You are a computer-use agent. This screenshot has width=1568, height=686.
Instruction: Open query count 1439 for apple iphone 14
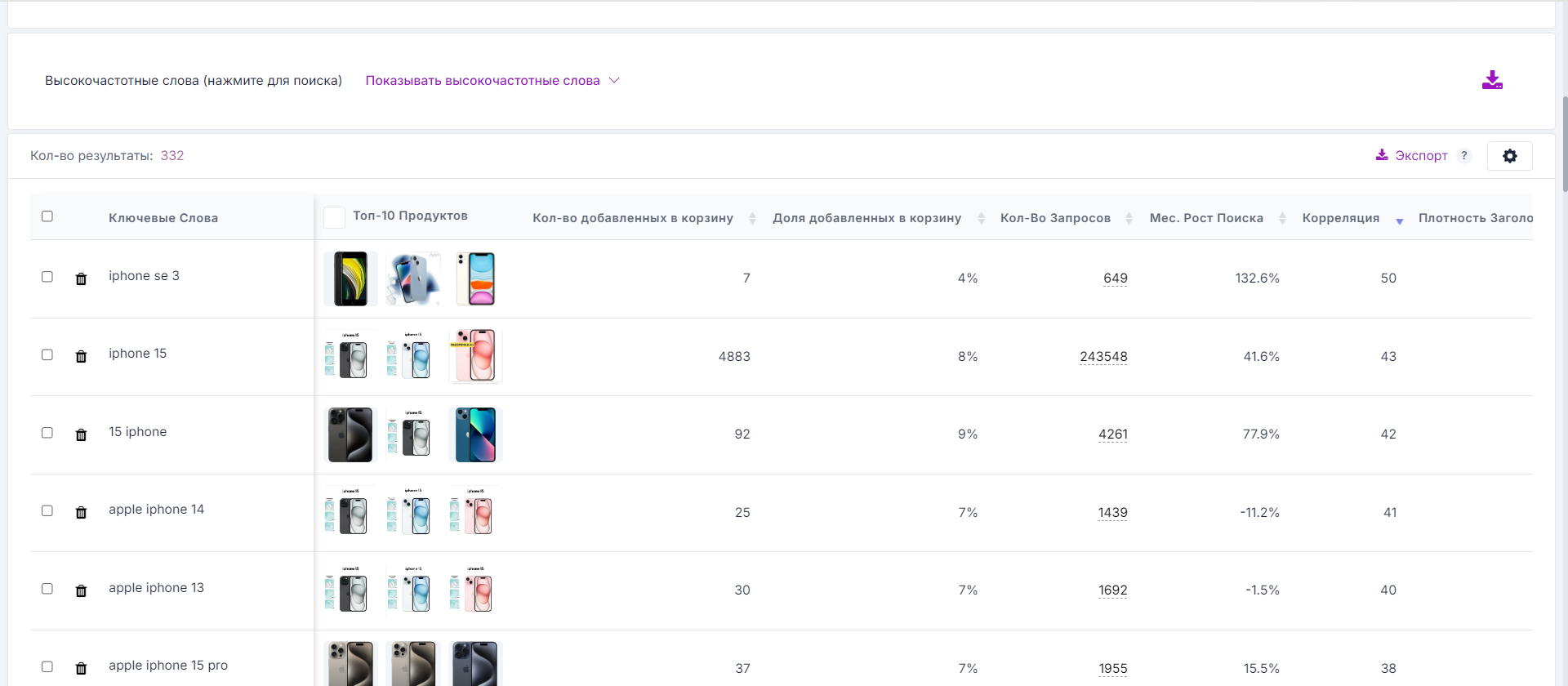point(1112,513)
